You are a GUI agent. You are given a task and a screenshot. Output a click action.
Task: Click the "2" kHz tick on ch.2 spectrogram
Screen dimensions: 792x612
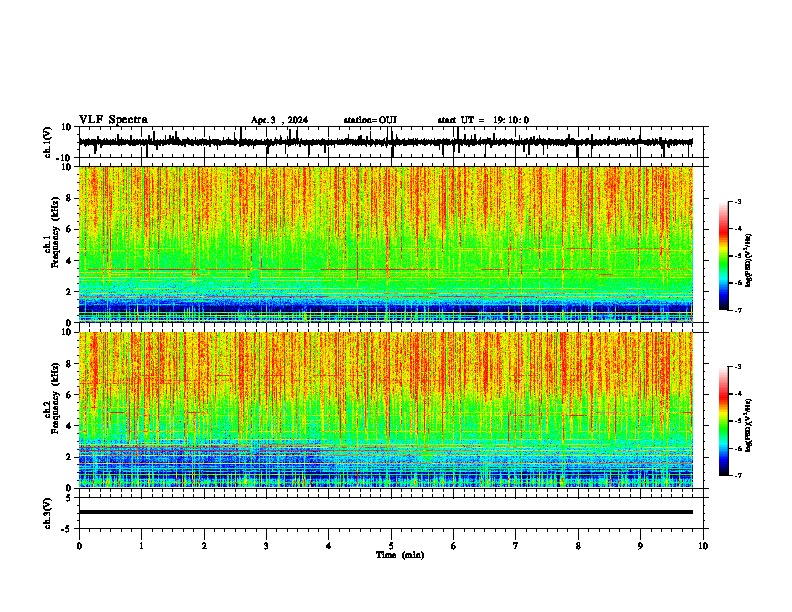pyautogui.click(x=70, y=457)
